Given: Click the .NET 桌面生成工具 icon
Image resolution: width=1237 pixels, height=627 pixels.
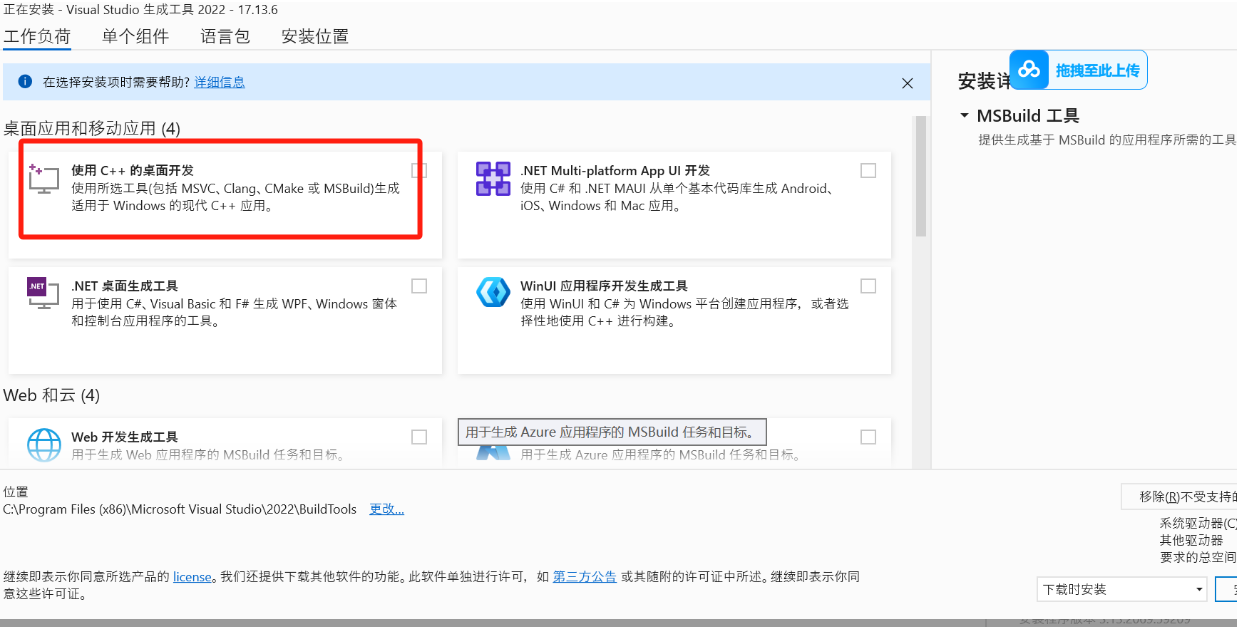Looking at the screenshot, I should (43, 291).
